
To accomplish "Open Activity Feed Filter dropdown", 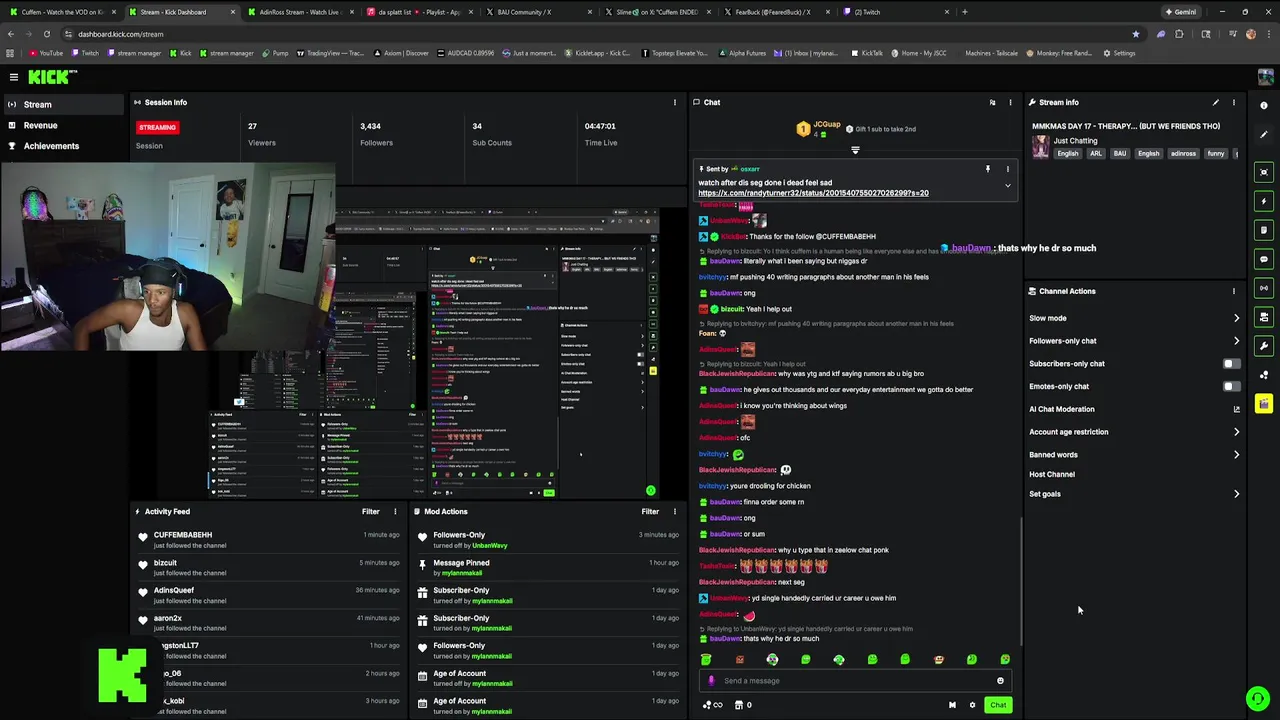I will (371, 512).
